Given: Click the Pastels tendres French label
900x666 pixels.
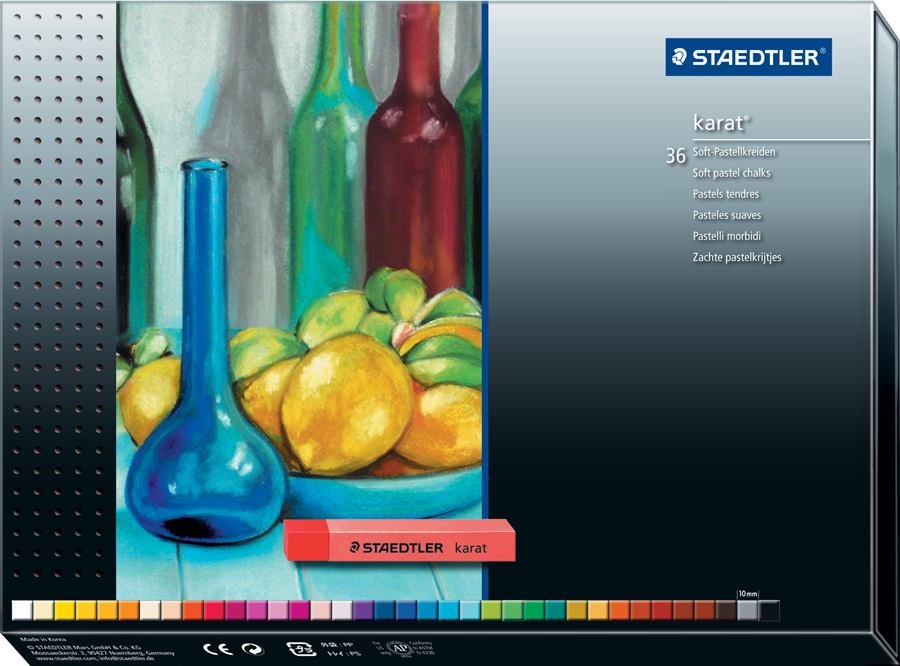Looking at the screenshot, I should [x=726, y=194].
